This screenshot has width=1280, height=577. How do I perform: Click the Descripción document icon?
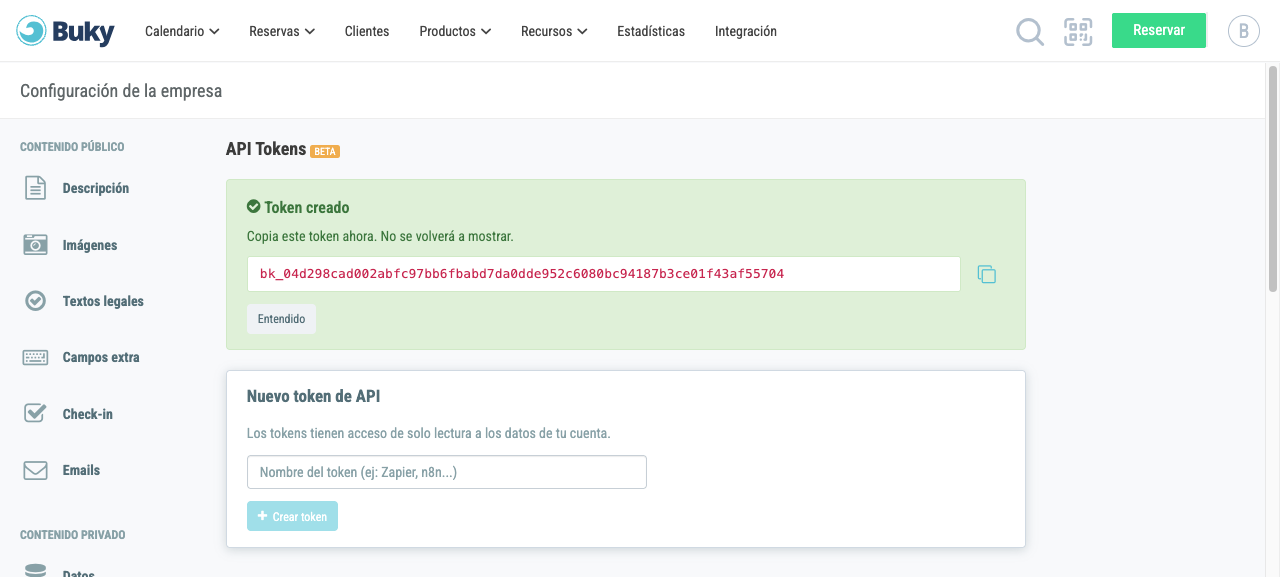coord(35,188)
